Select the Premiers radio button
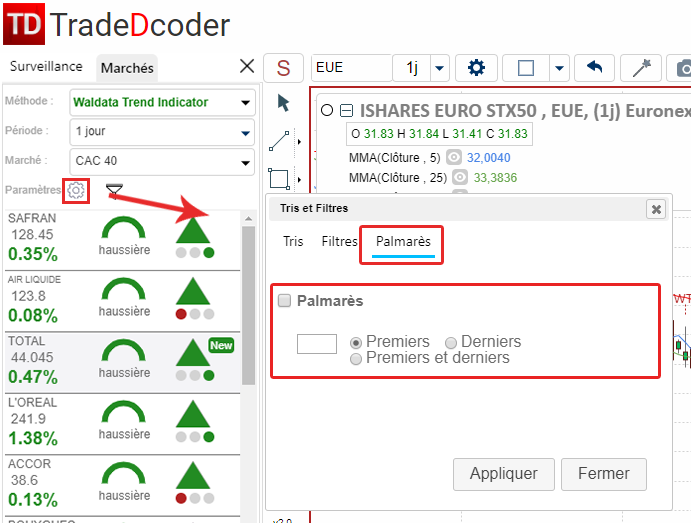Image resolution: width=691 pixels, height=523 pixels. click(356, 342)
